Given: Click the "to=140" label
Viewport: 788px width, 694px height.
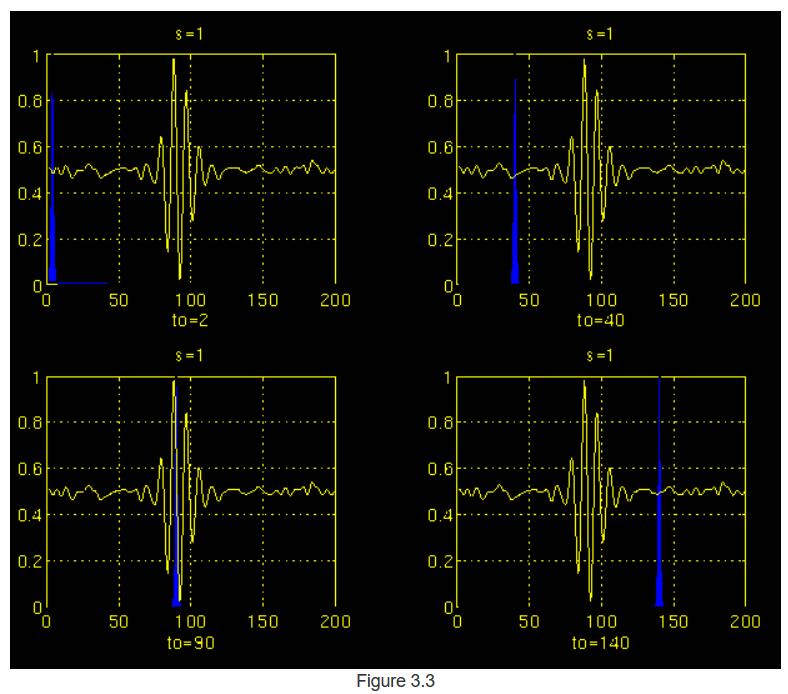Looking at the screenshot, I should click(x=601, y=643).
